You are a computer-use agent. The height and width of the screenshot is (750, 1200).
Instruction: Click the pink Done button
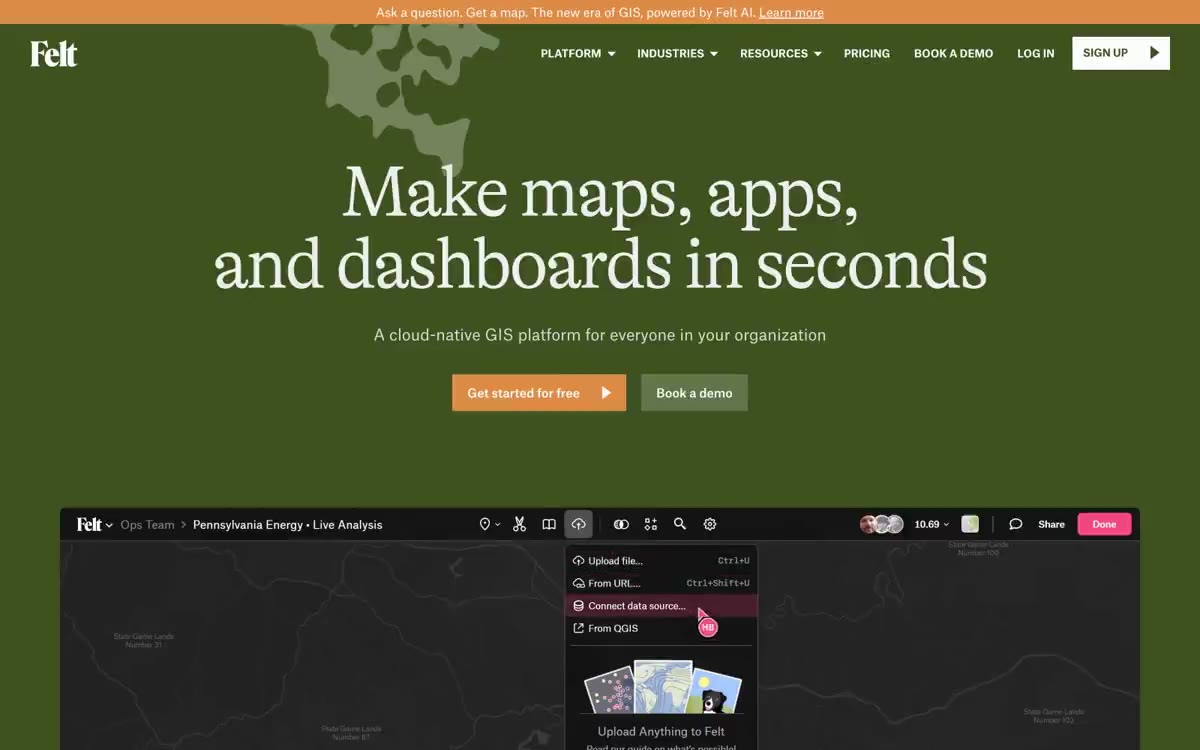click(1104, 524)
